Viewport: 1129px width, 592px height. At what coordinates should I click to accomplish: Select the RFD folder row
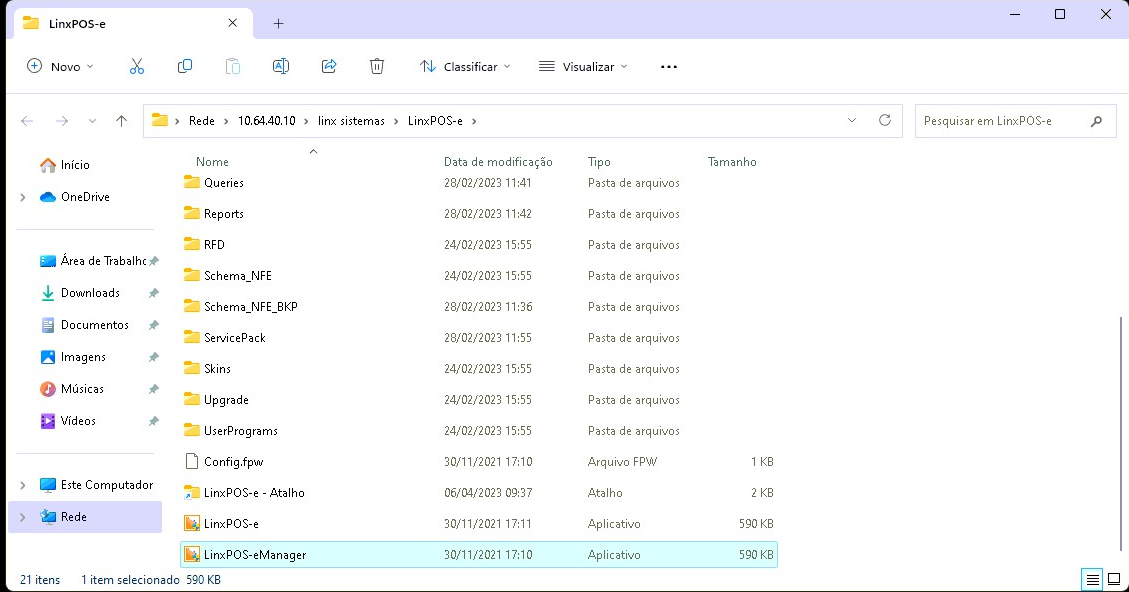tap(479, 245)
